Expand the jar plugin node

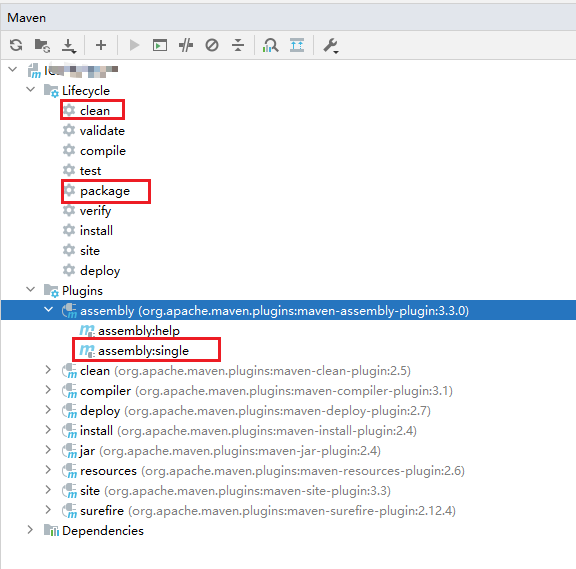[x=48, y=450]
